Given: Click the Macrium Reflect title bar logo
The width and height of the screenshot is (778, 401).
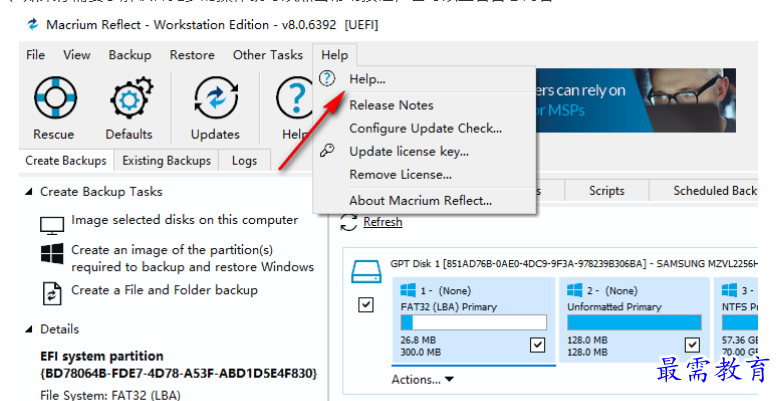Looking at the screenshot, I should (33, 24).
